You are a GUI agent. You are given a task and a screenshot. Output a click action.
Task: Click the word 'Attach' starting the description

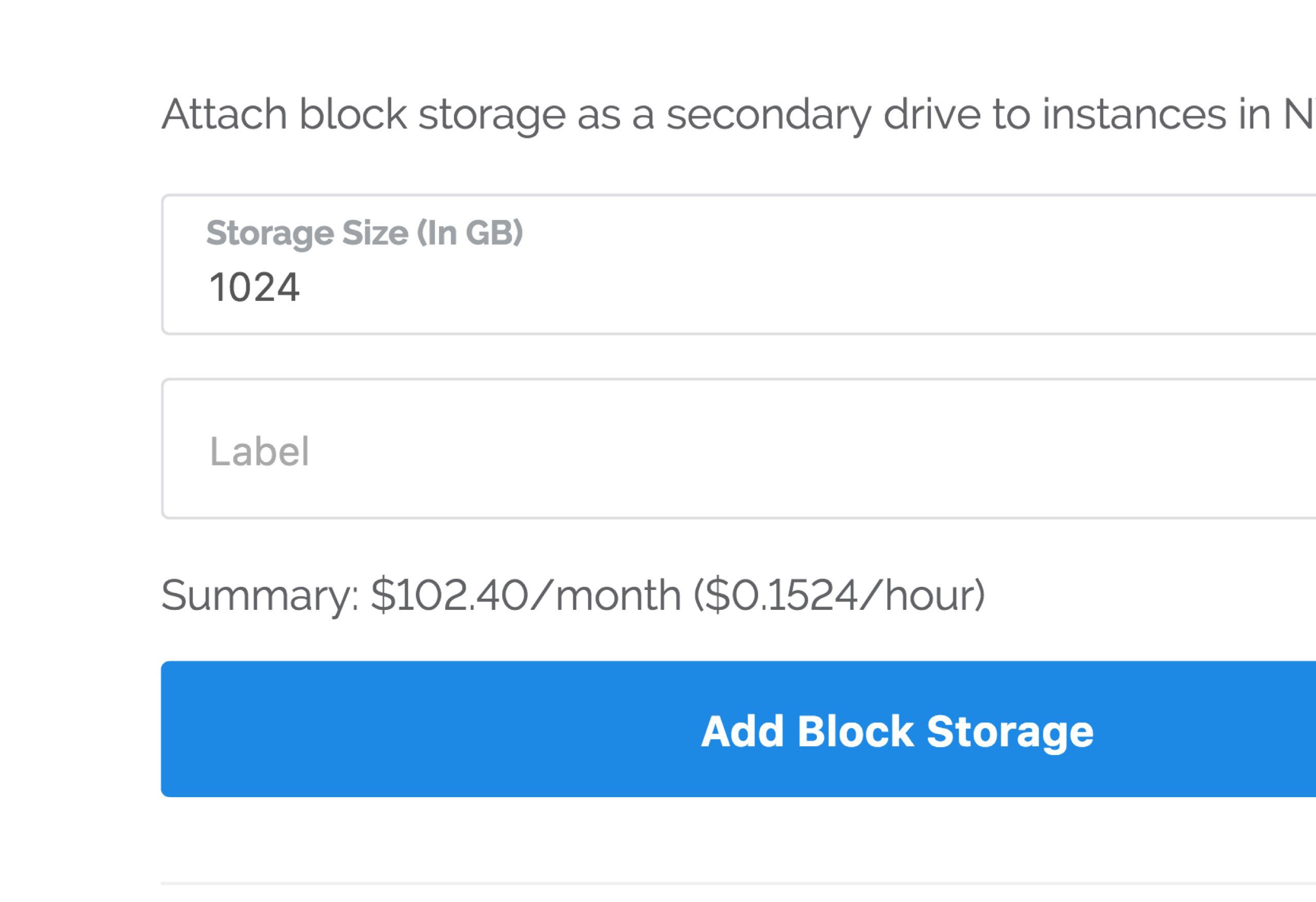click(x=224, y=115)
